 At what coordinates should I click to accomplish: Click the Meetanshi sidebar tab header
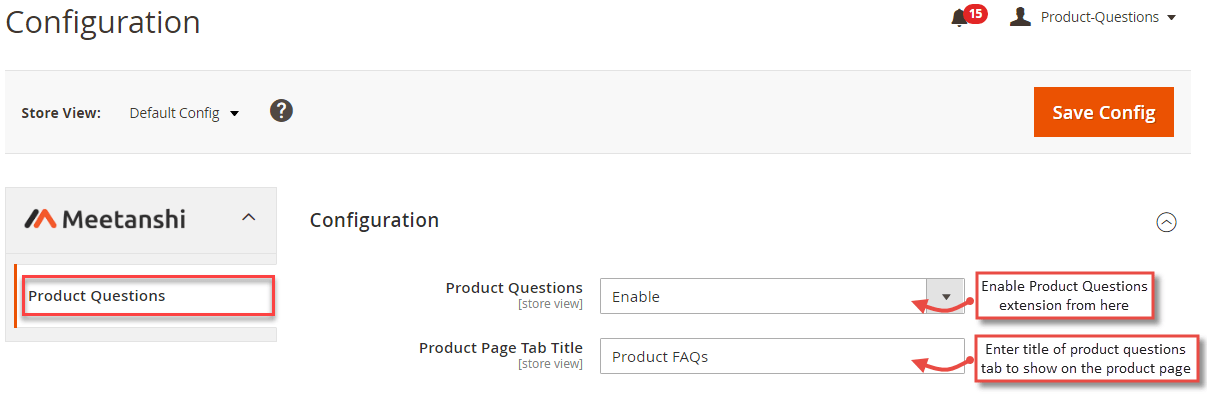click(141, 219)
